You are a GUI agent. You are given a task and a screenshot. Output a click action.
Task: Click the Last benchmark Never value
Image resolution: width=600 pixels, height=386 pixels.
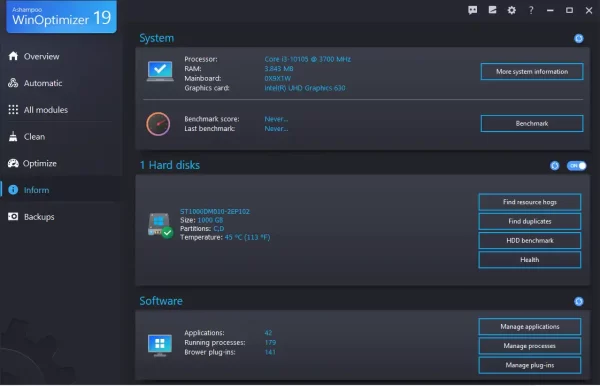pos(276,129)
